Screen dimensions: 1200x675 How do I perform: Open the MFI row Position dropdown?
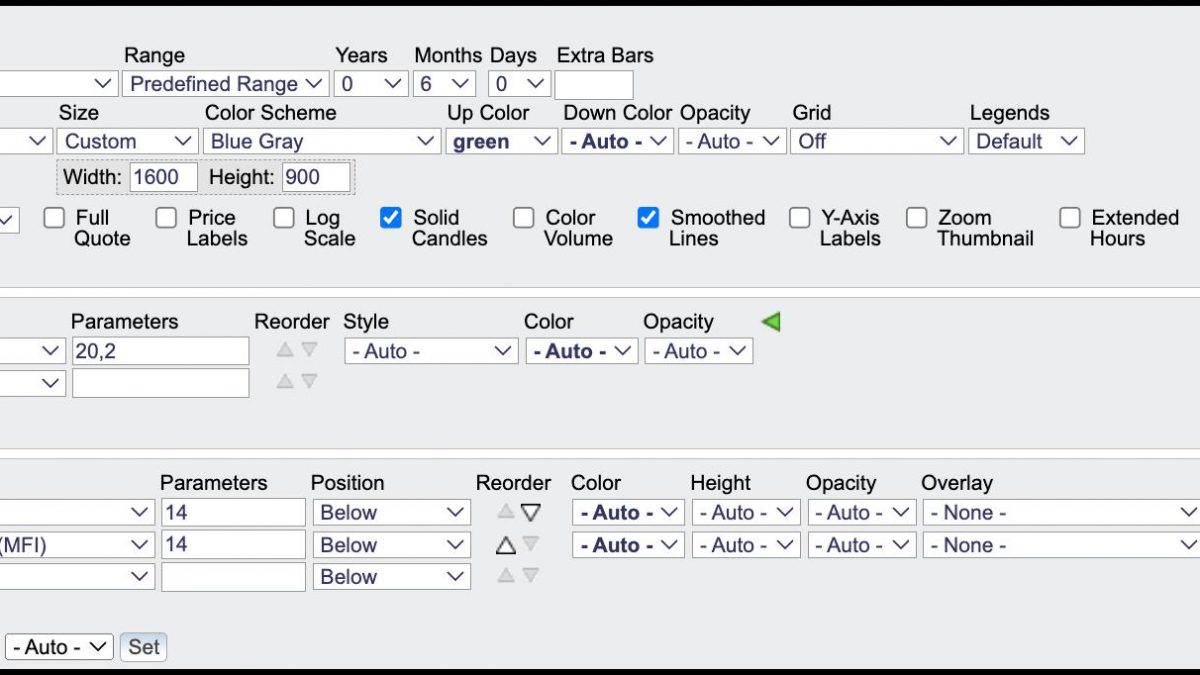point(391,545)
